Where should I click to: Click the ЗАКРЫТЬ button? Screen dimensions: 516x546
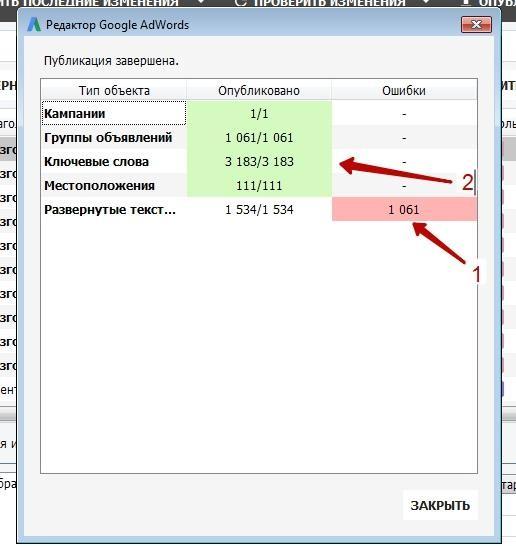(x=440, y=505)
